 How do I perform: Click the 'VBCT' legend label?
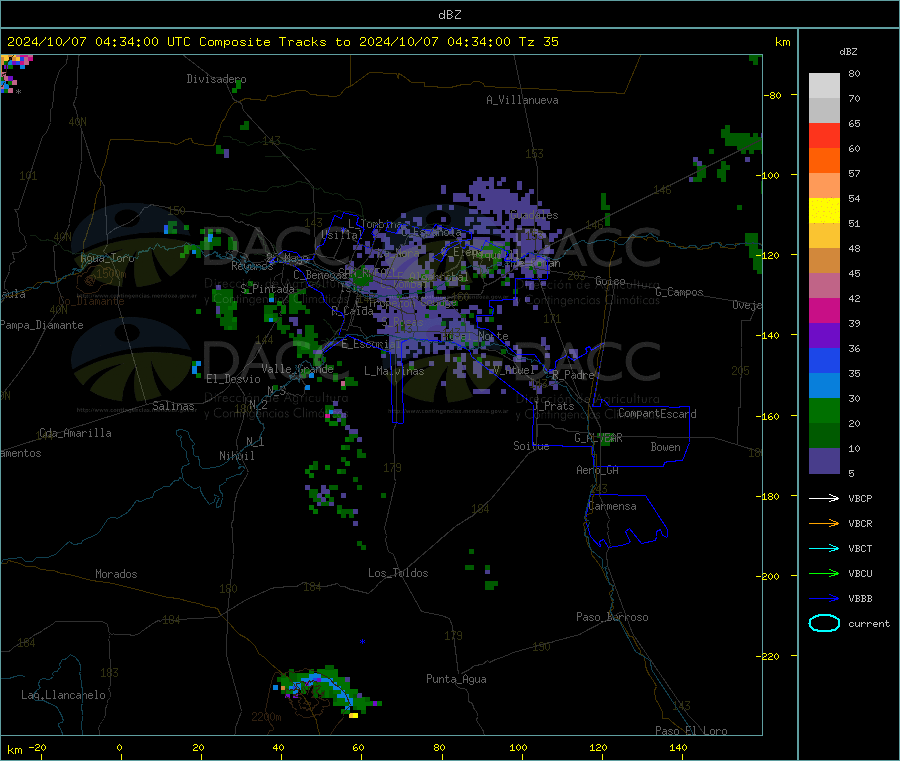pos(860,549)
